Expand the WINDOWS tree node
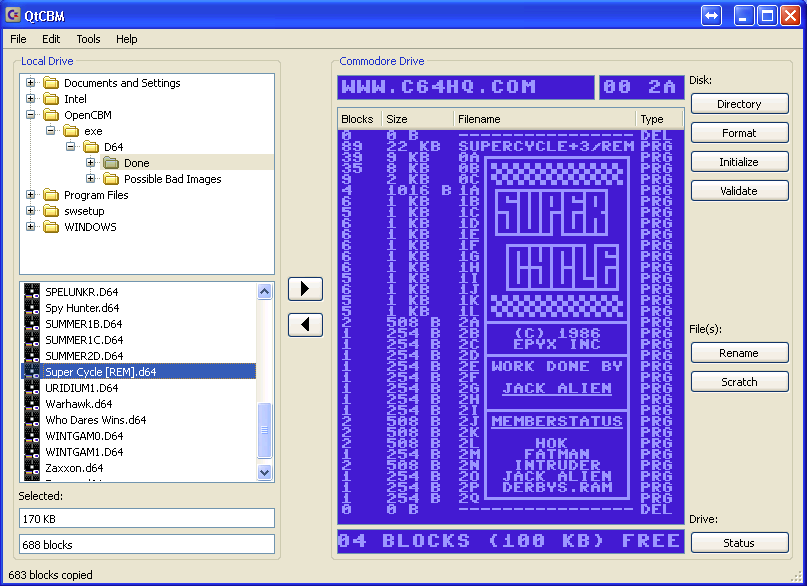The height and width of the screenshot is (586, 807). click(x=30, y=226)
